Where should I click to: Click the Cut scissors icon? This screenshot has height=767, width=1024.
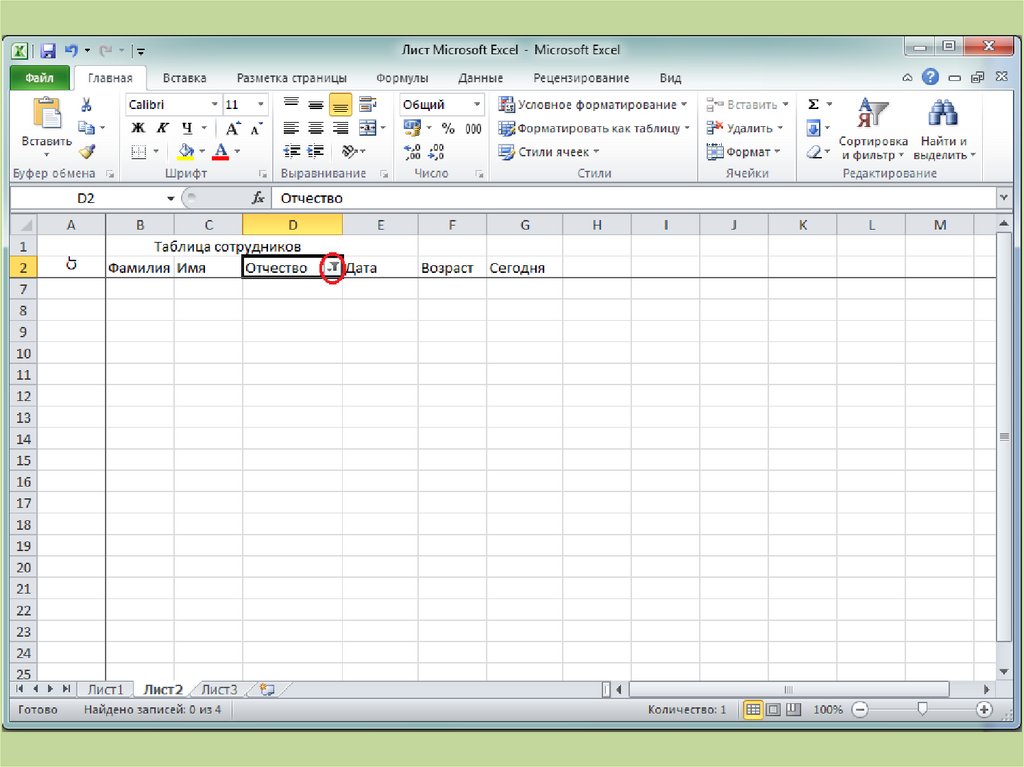tap(86, 105)
